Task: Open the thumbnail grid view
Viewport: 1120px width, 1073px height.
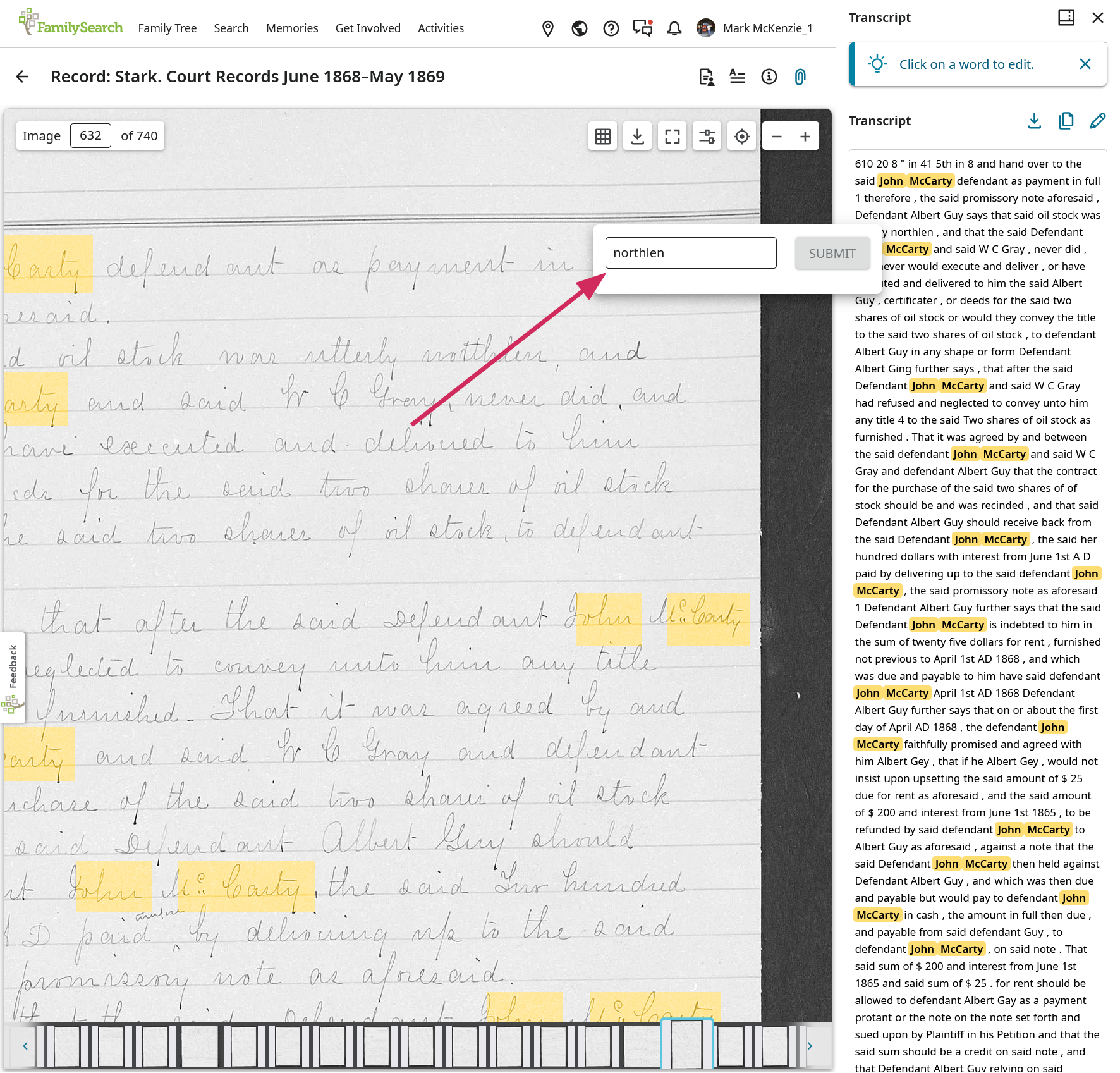Action: point(603,136)
